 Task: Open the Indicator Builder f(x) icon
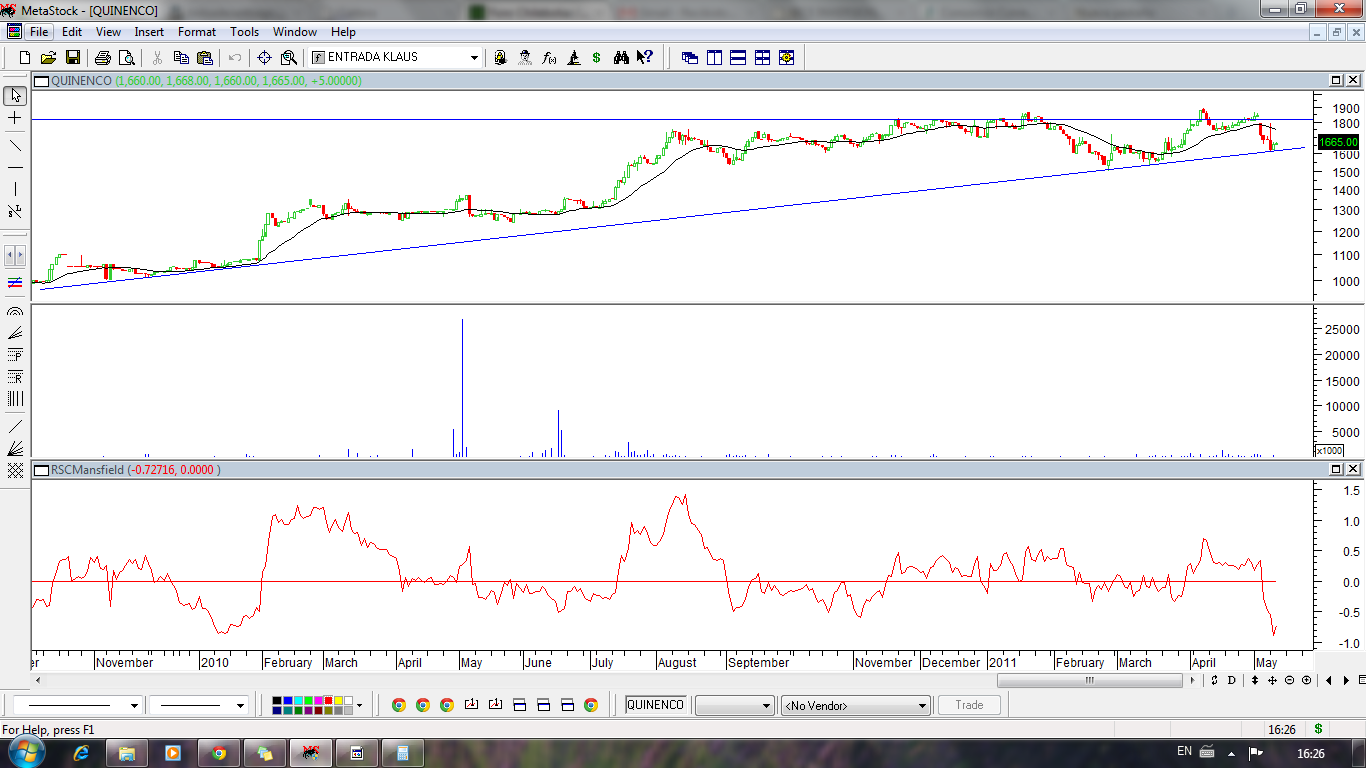549,58
